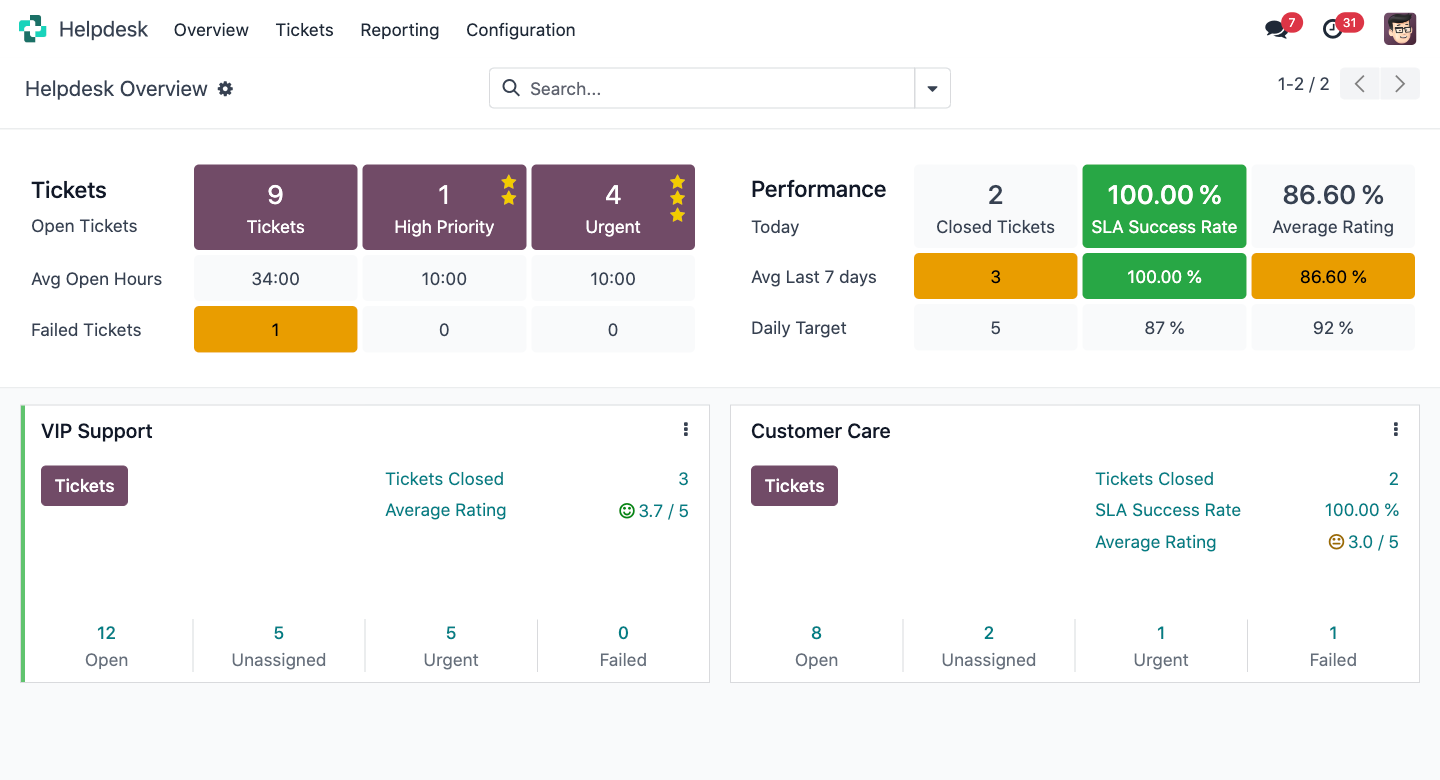
Task: Open the messages bubble icon with 7 notifications
Action: pos(1277,29)
